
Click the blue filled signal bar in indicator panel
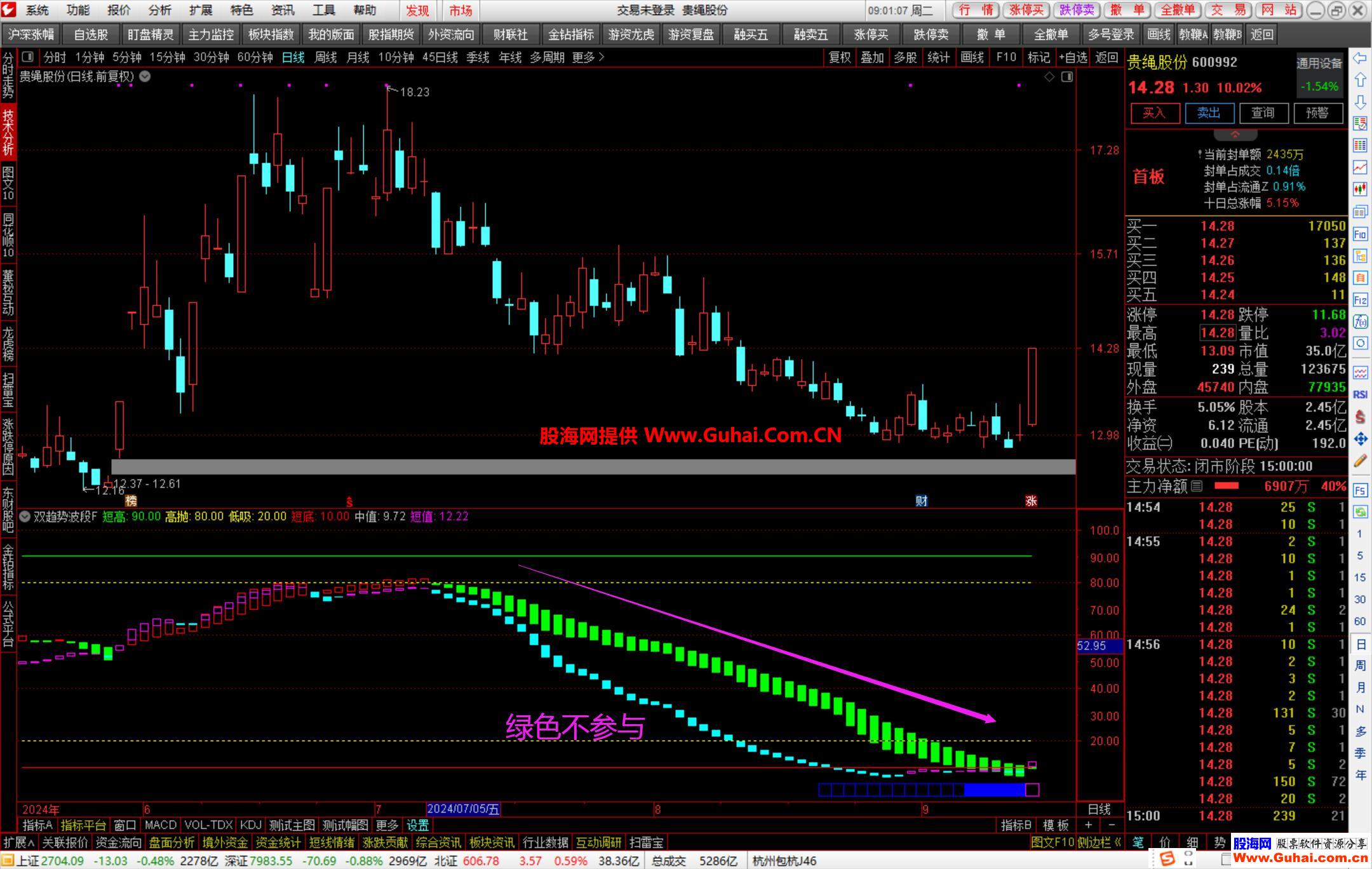point(995,790)
